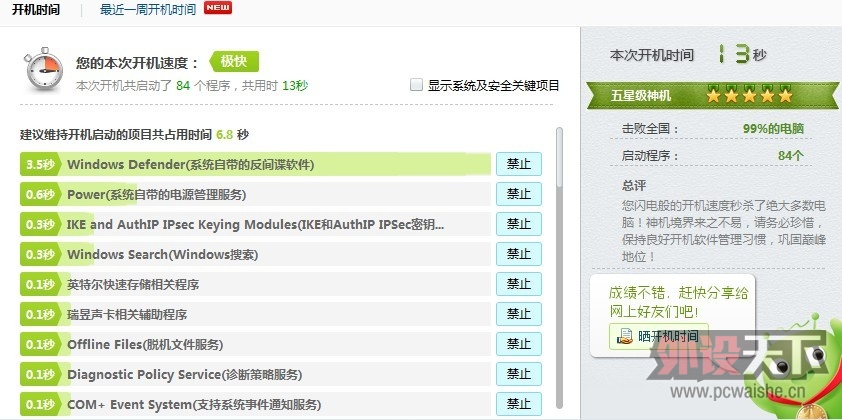Select the Power(系统自带的电源管理服务) row
Viewport: 842px width, 420px height.
[256, 194]
